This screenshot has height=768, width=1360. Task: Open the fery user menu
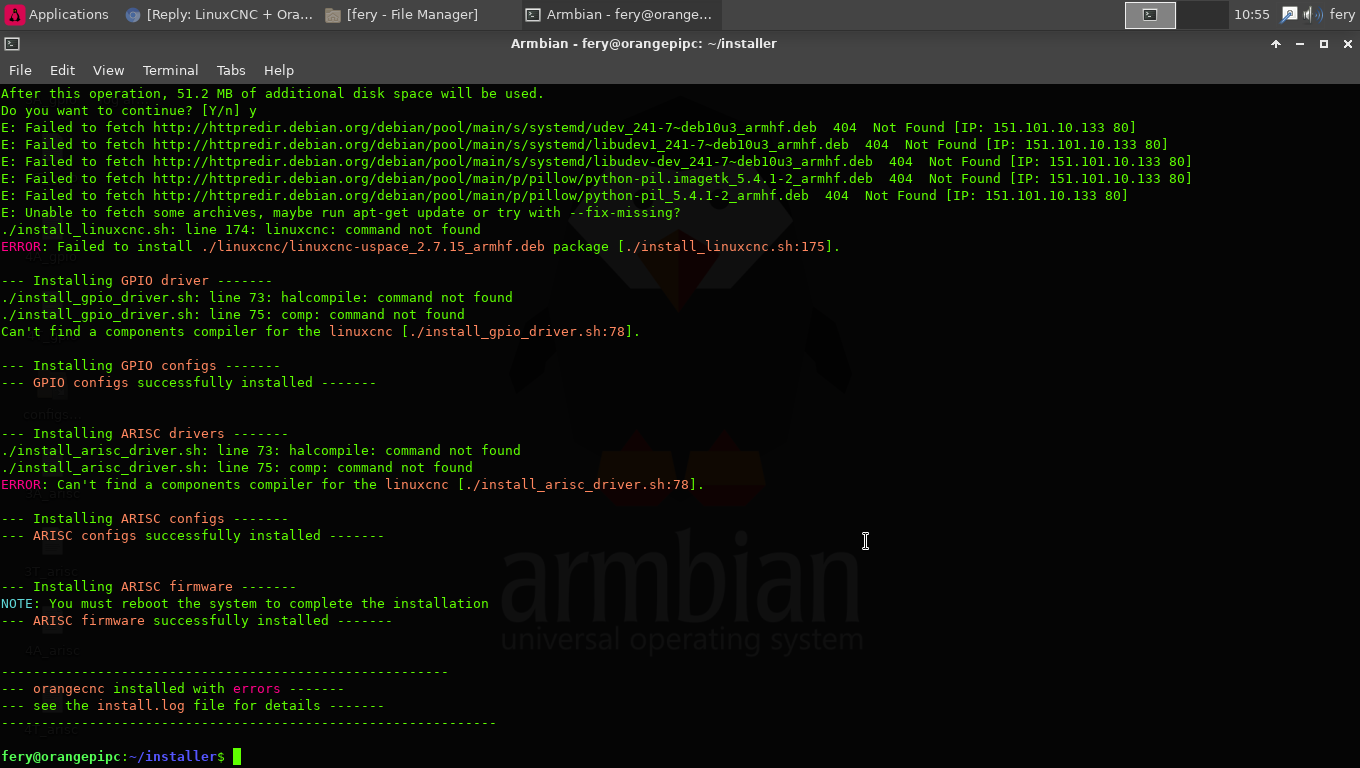point(1342,14)
